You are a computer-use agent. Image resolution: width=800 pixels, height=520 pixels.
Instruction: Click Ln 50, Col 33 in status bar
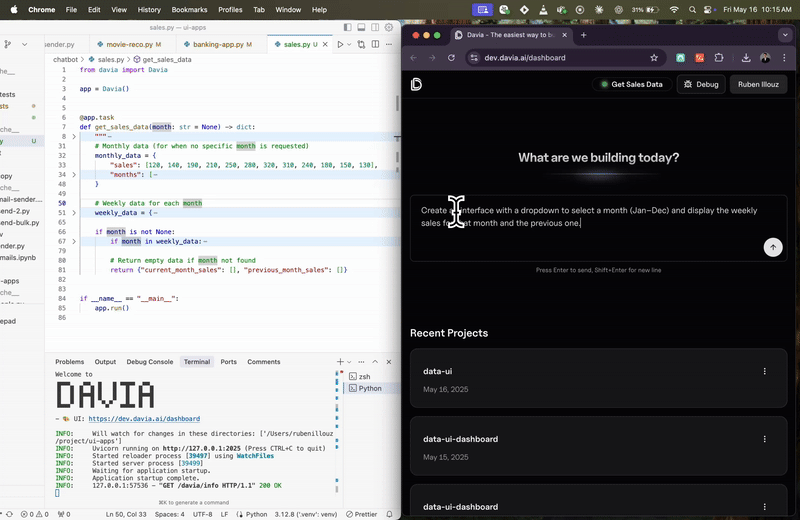[126, 514]
